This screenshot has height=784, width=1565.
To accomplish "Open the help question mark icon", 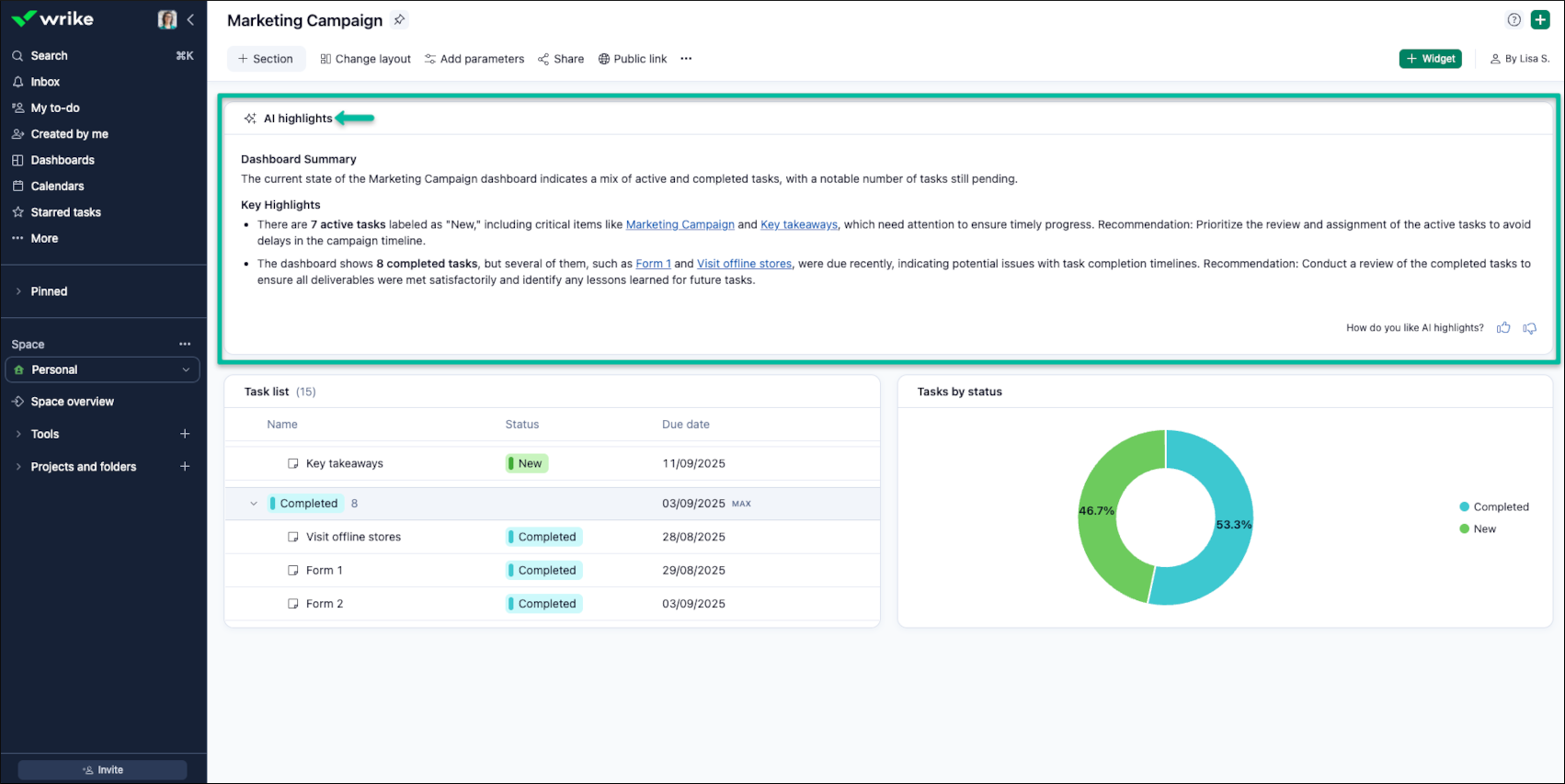I will click(x=1514, y=20).
